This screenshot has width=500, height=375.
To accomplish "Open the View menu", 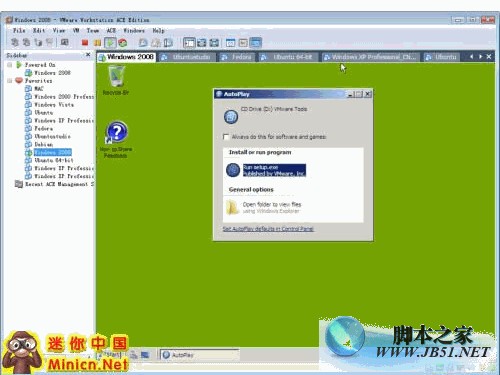I will 59,30.
